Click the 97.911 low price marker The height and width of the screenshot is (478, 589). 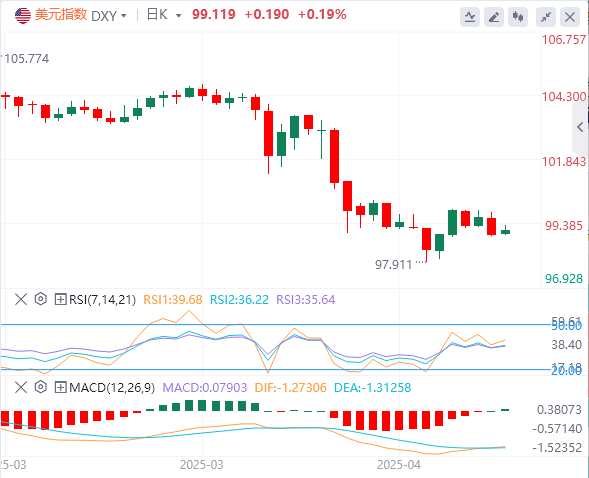393,265
